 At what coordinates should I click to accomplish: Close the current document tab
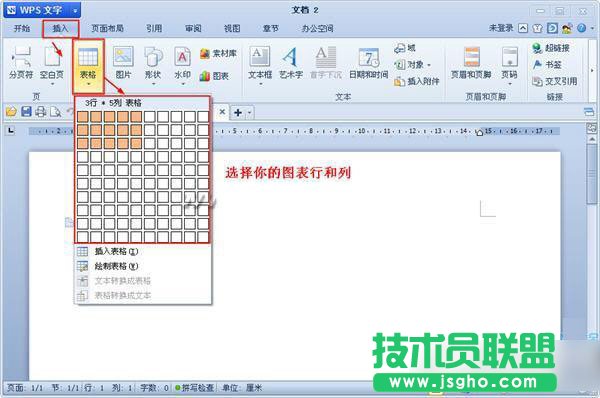[222, 112]
